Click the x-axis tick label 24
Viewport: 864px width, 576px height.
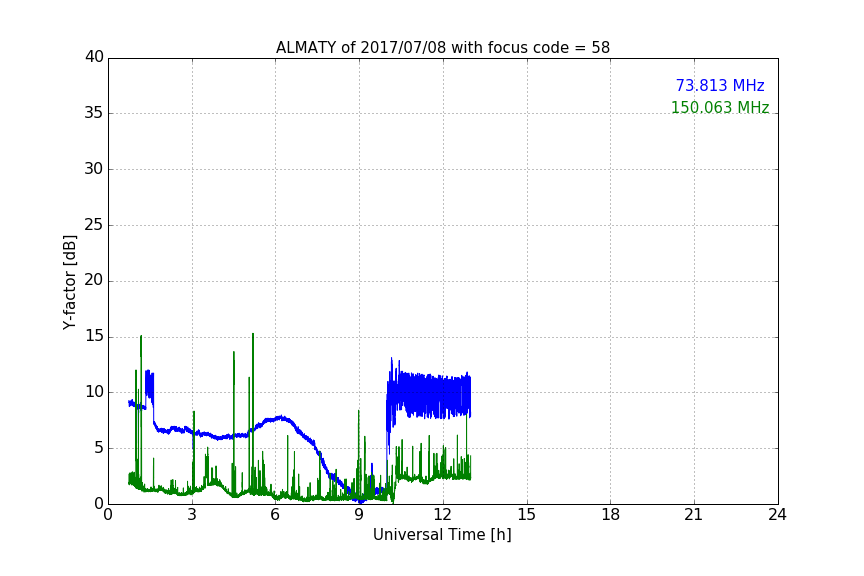(x=777, y=515)
